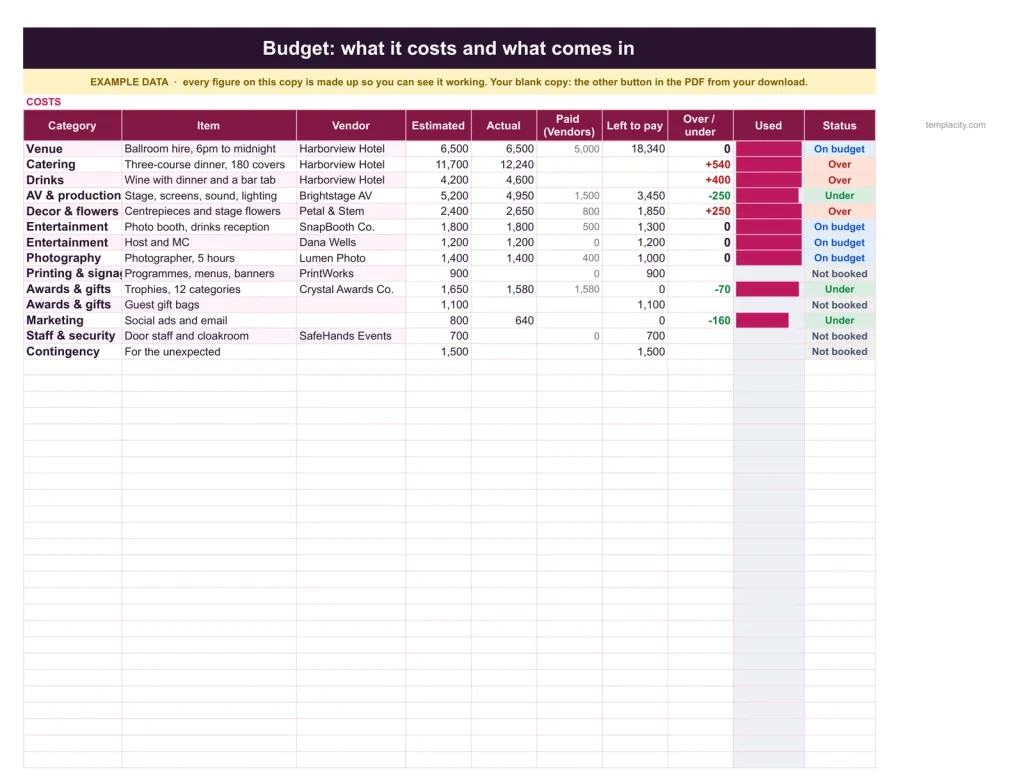Click the Status column header
This screenshot has height=781, width=1024.
[x=840, y=125]
